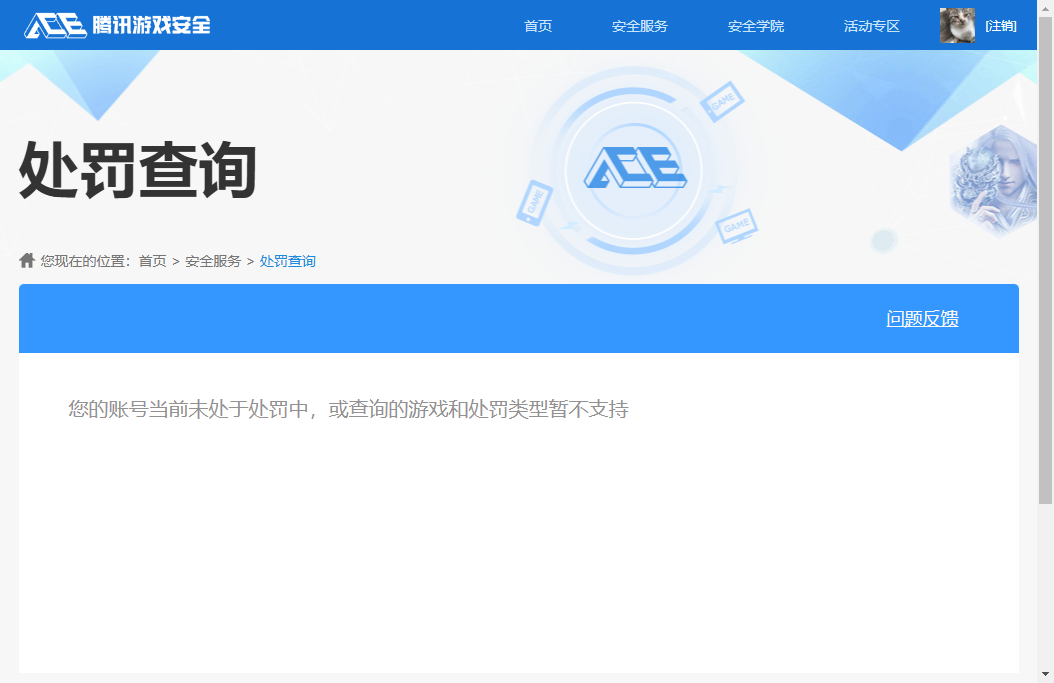The height and width of the screenshot is (683, 1054).
Task: Open 首页 in the top navigation
Action: tap(539, 25)
